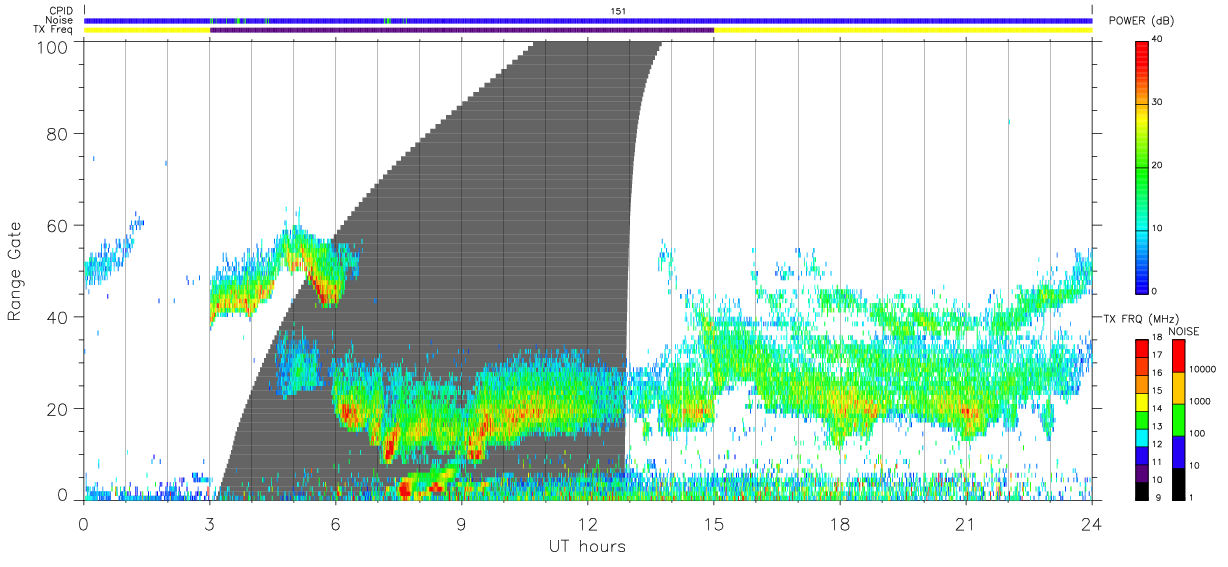Click the yellow segment of TX FRQ legend
This screenshot has height=567, width=1228.
(x=1141, y=400)
